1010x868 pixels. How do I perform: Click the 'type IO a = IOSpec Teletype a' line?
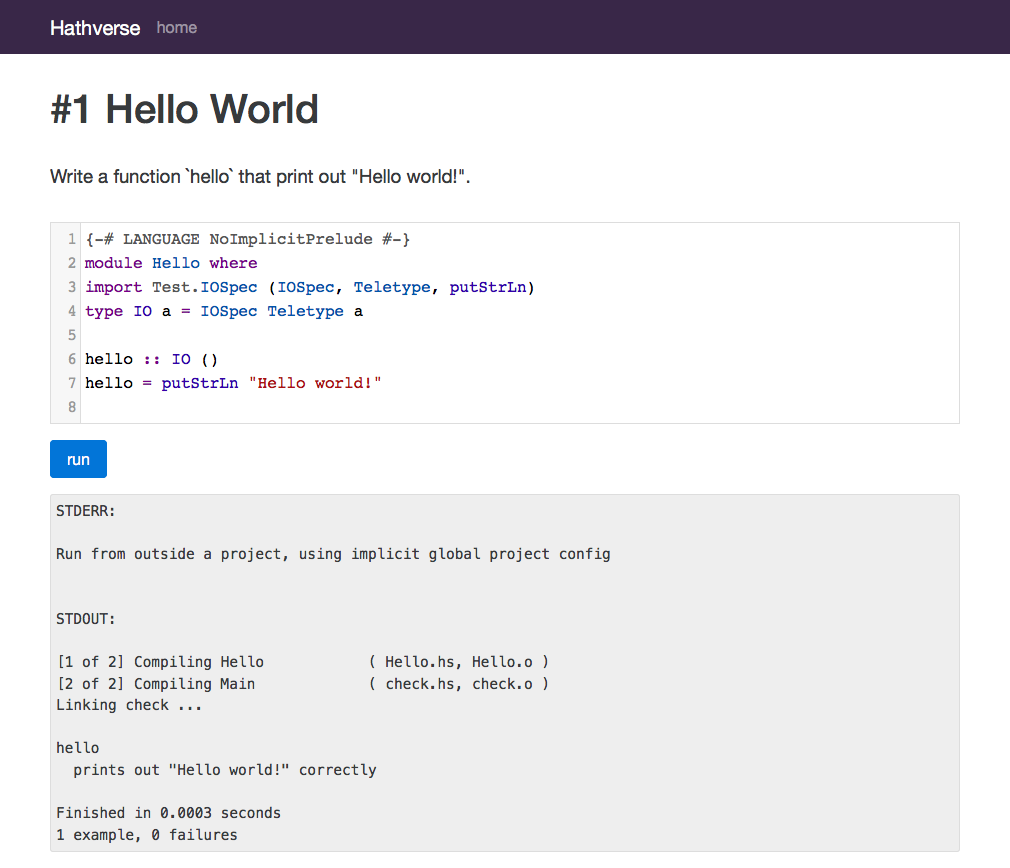[224, 312]
